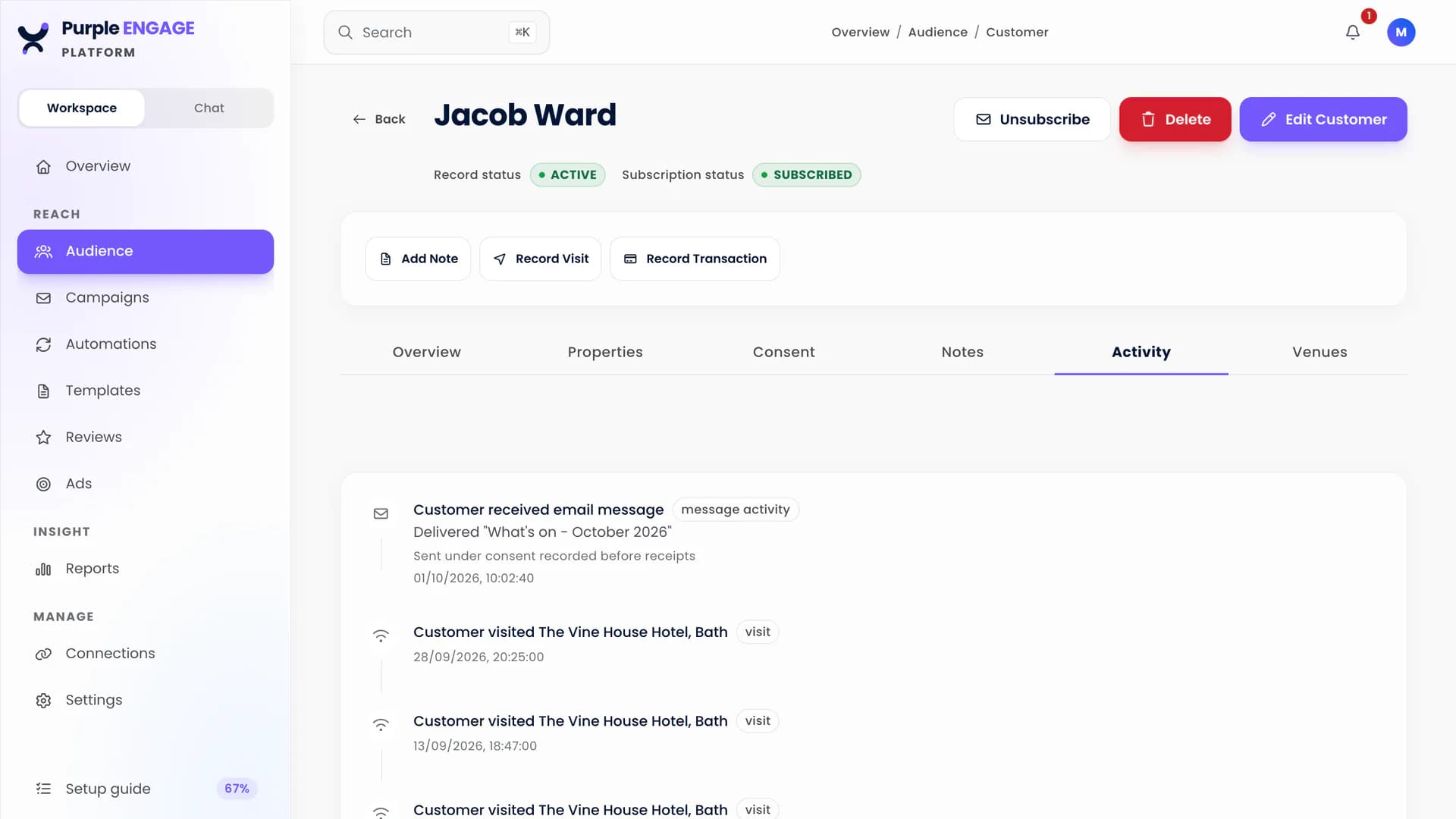Click the red Delete button
Viewport: 1456px width, 819px height.
tap(1175, 119)
